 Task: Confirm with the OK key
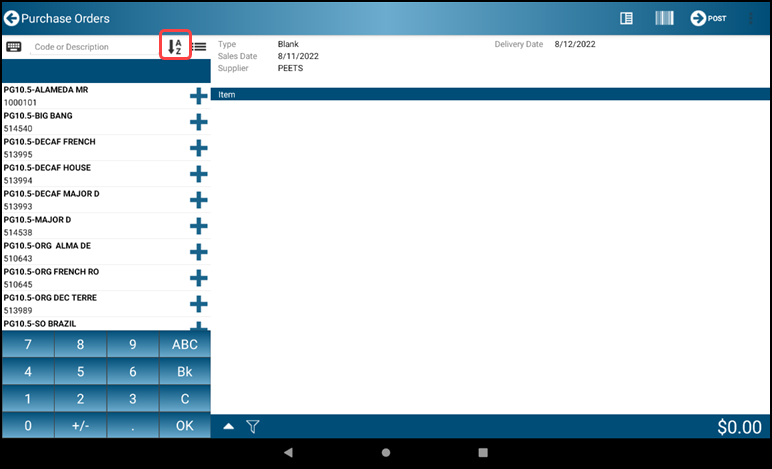(185, 426)
